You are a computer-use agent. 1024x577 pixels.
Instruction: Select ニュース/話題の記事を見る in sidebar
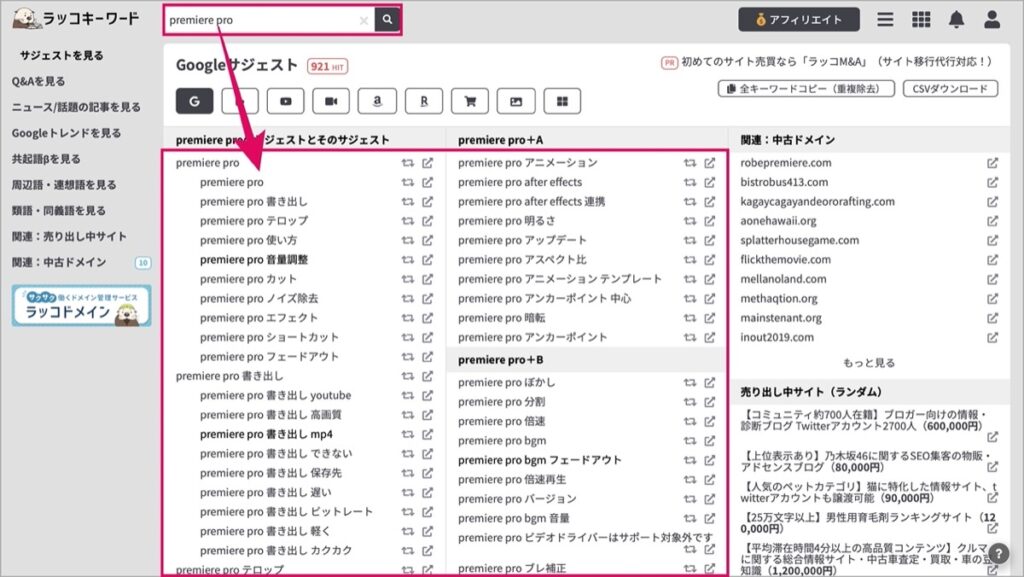(x=76, y=107)
